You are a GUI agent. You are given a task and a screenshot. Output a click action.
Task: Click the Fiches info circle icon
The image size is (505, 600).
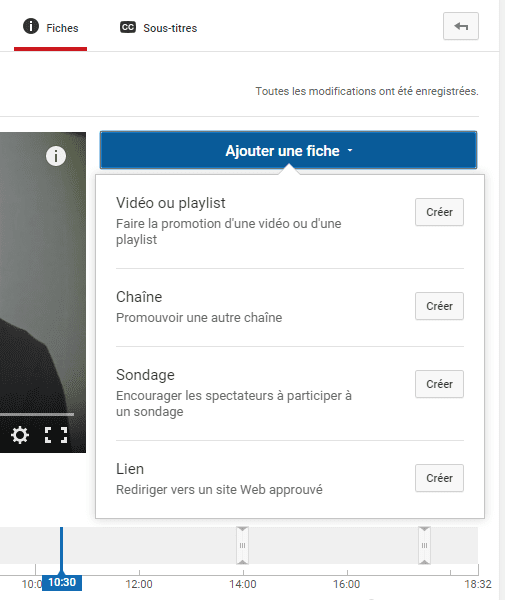point(31,26)
